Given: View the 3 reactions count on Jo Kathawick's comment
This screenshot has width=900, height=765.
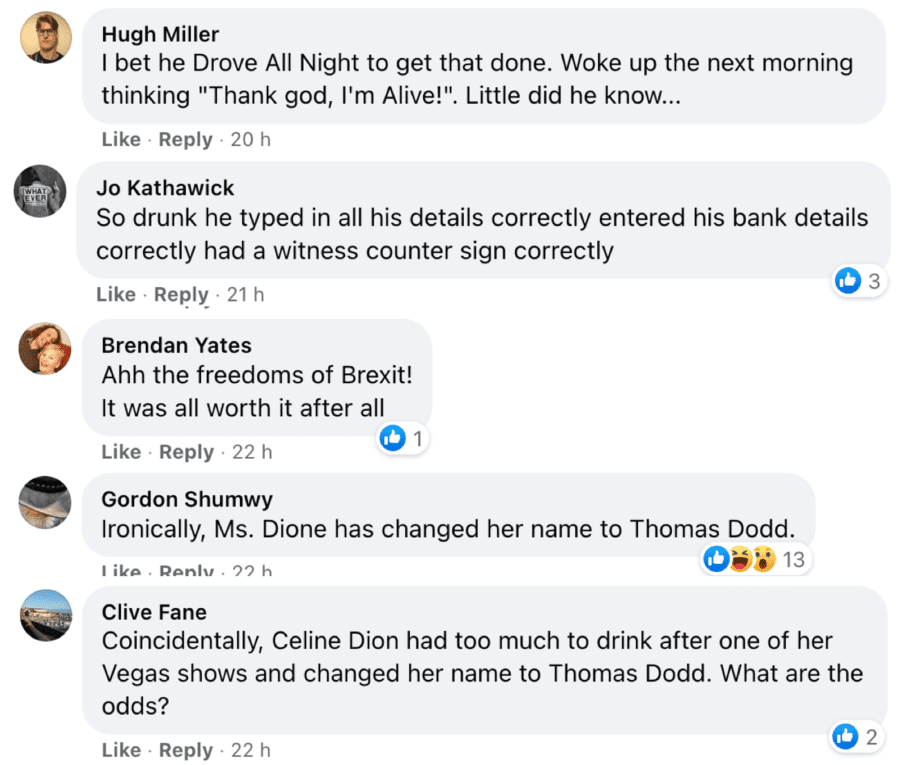Looking at the screenshot, I should pyautogui.click(x=873, y=281).
